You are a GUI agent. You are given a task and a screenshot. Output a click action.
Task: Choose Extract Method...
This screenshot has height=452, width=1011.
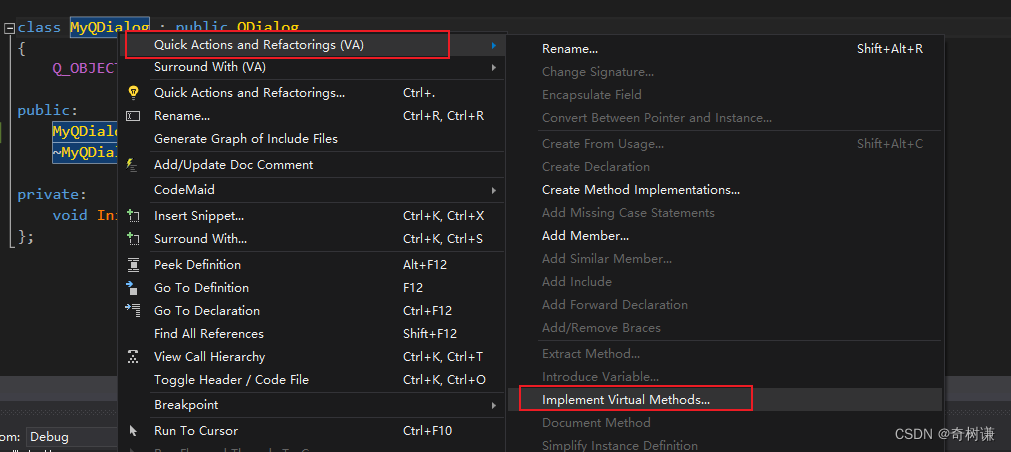point(725,353)
